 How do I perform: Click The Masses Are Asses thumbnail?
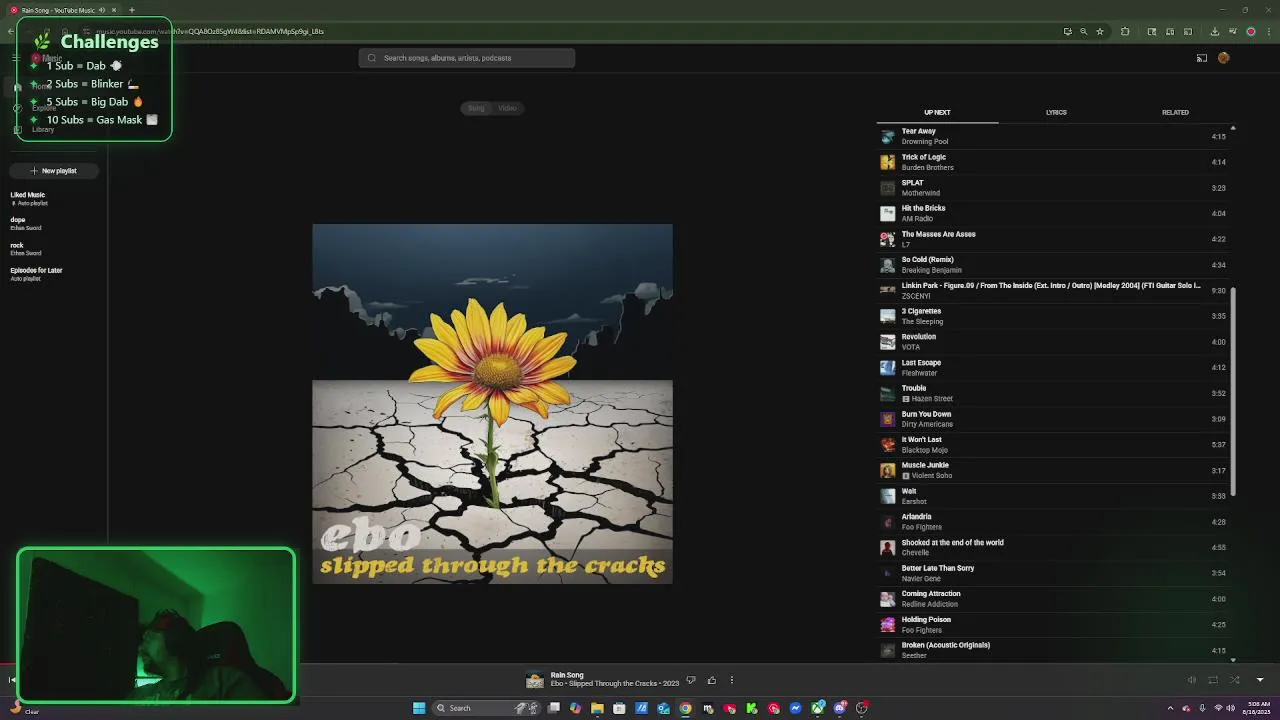(x=887, y=239)
